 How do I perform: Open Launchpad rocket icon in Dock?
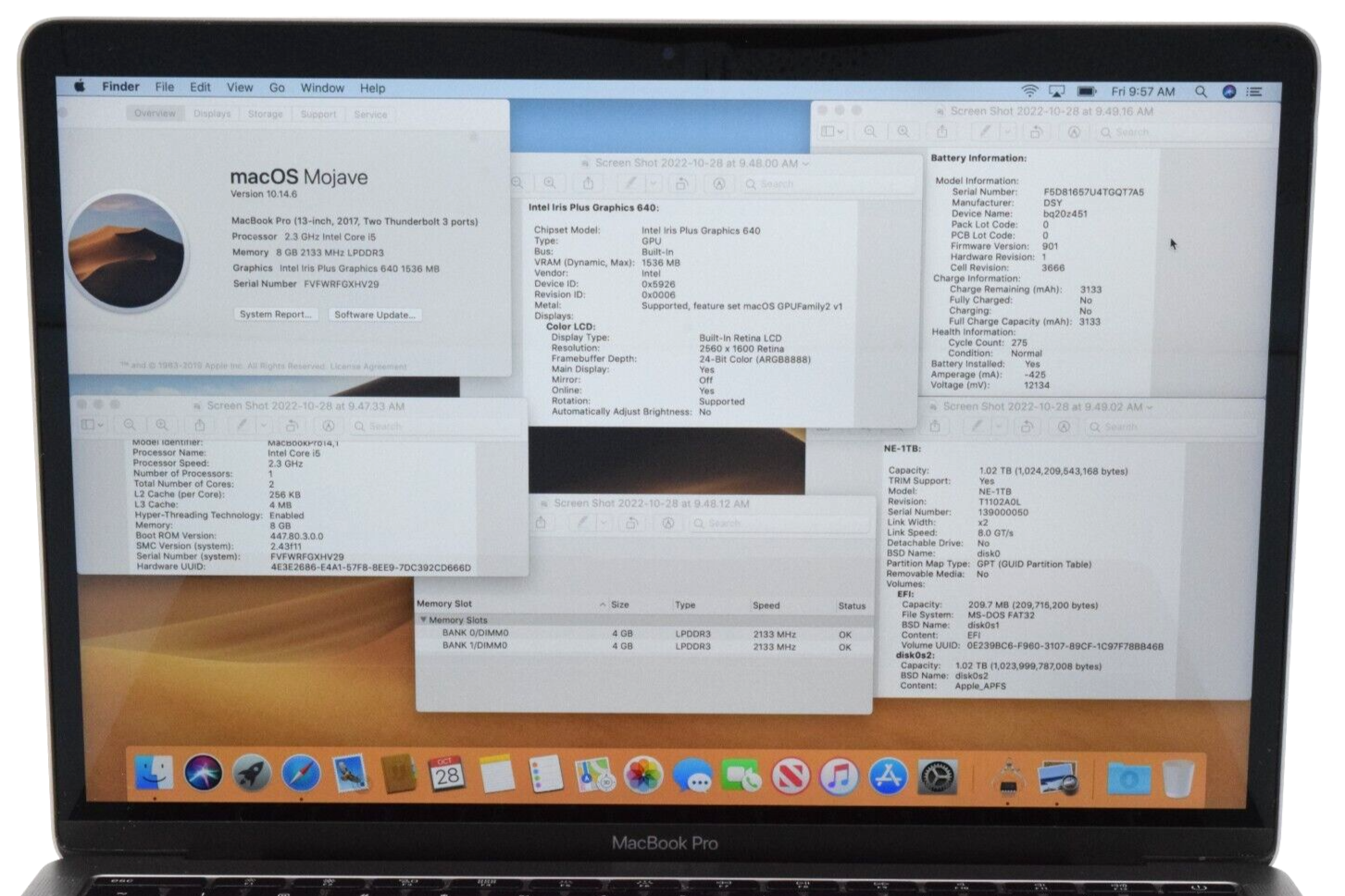point(252,774)
